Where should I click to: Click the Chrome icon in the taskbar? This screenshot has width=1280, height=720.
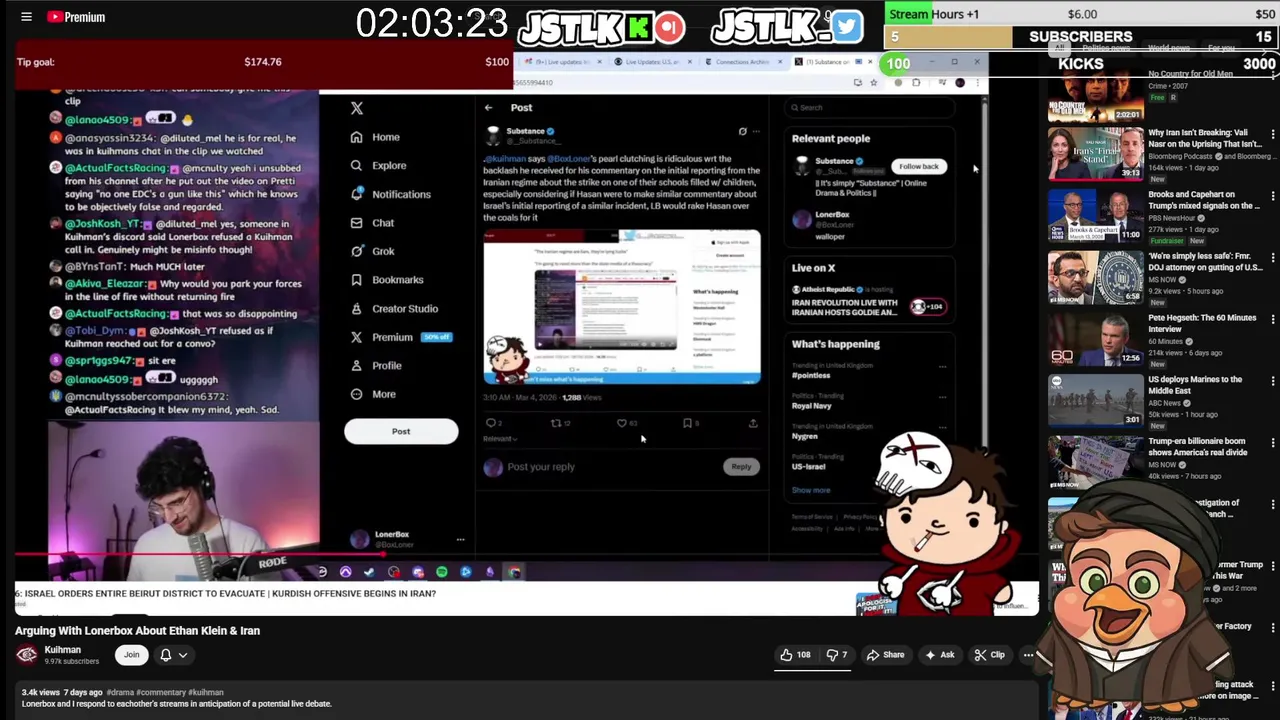[x=514, y=572]
